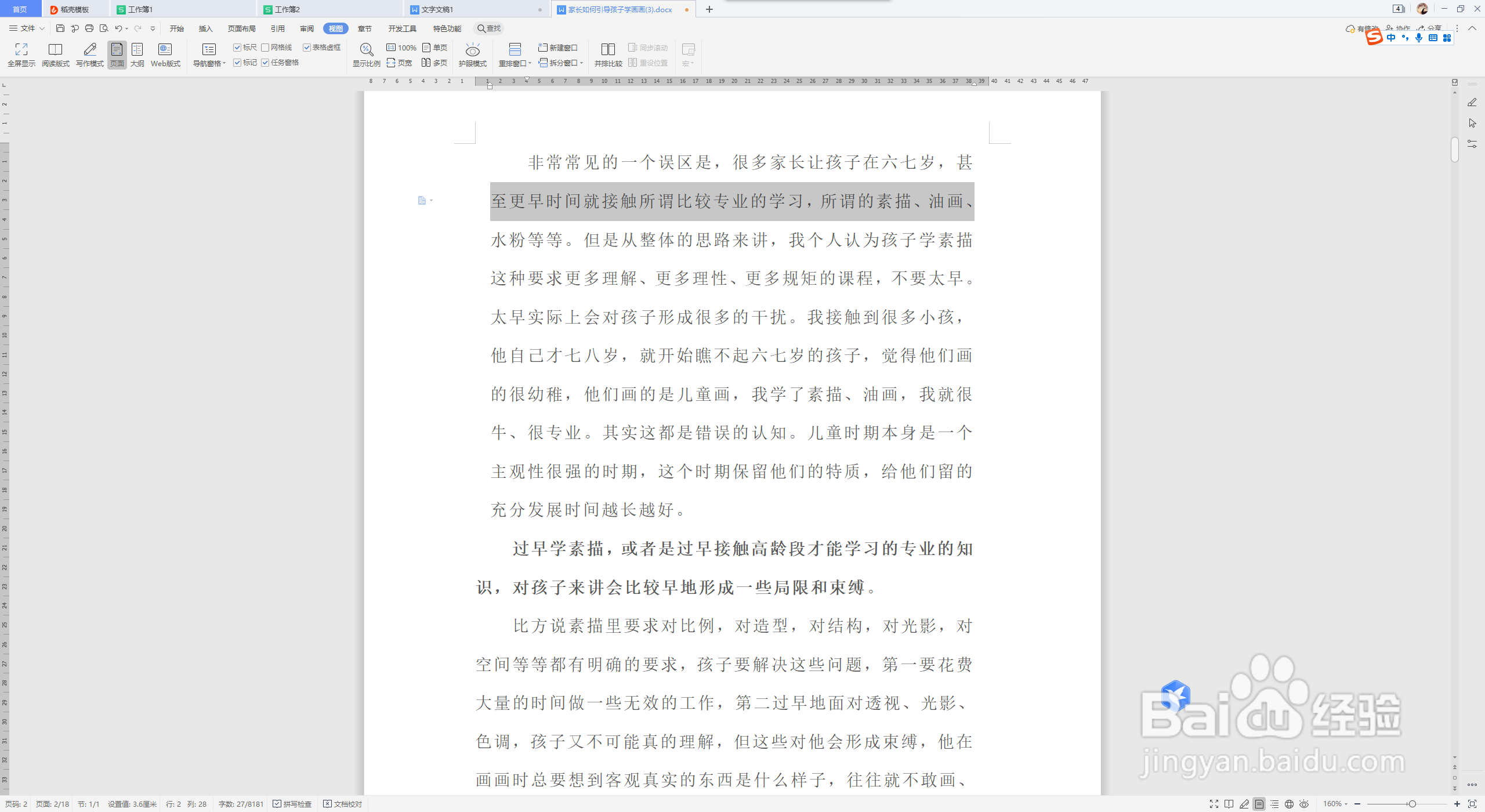Viewport: 1485px width, 812px height.
Task: Click the zoom slider in status bar
Action: 1412,804
